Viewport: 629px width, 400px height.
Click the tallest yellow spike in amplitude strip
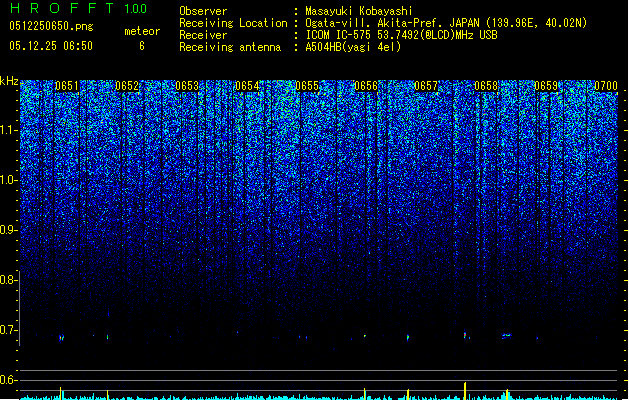[465, 390]
